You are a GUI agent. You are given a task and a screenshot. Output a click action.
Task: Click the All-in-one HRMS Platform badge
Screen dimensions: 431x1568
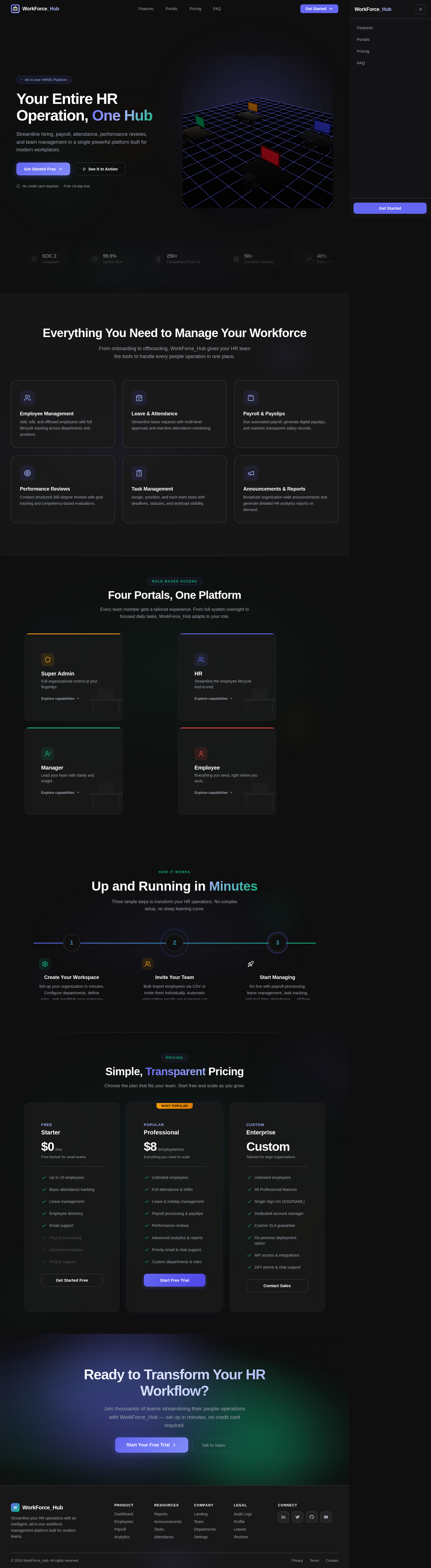tap(44, 80)
